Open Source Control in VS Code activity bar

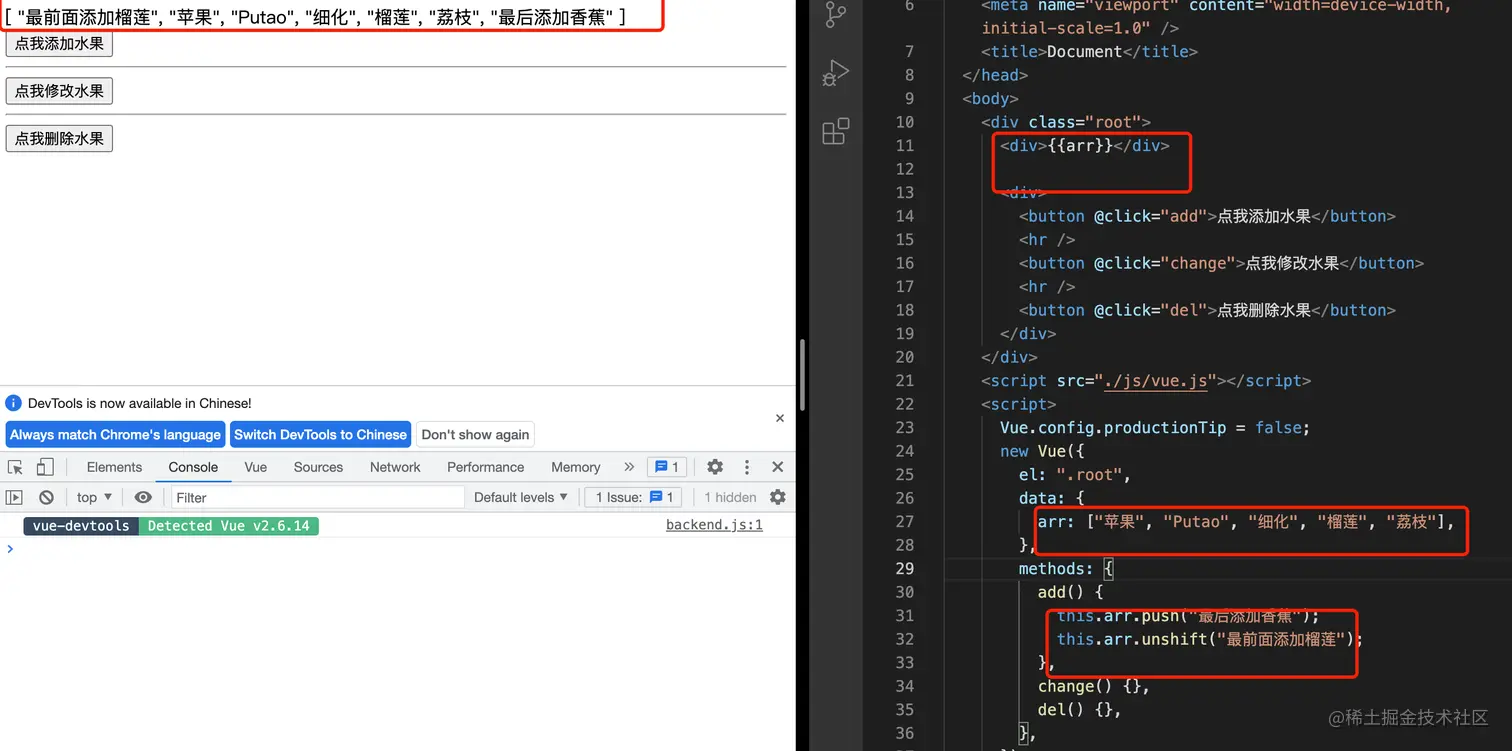(835, 15)
